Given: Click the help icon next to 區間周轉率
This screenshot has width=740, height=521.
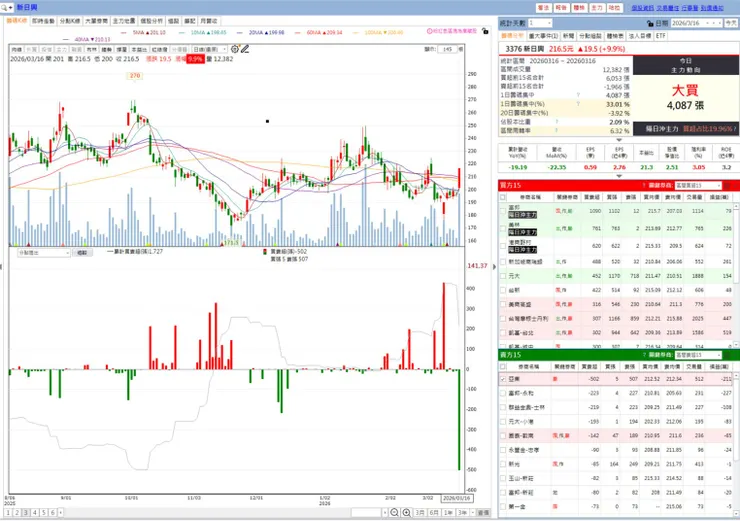Looking at the screenshot, I should coord(556,130).
